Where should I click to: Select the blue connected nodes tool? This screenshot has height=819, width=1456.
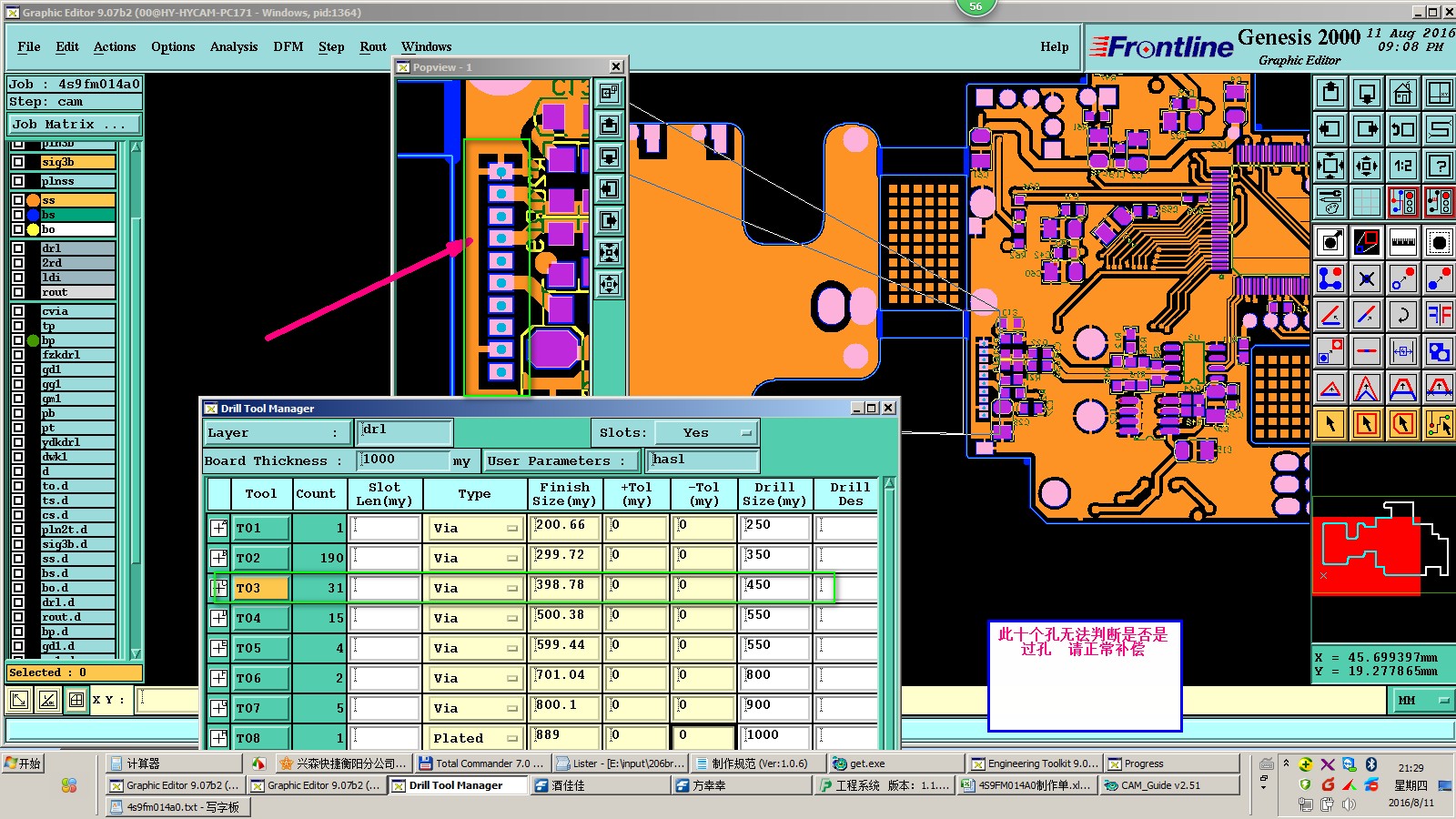[1330, 278]
